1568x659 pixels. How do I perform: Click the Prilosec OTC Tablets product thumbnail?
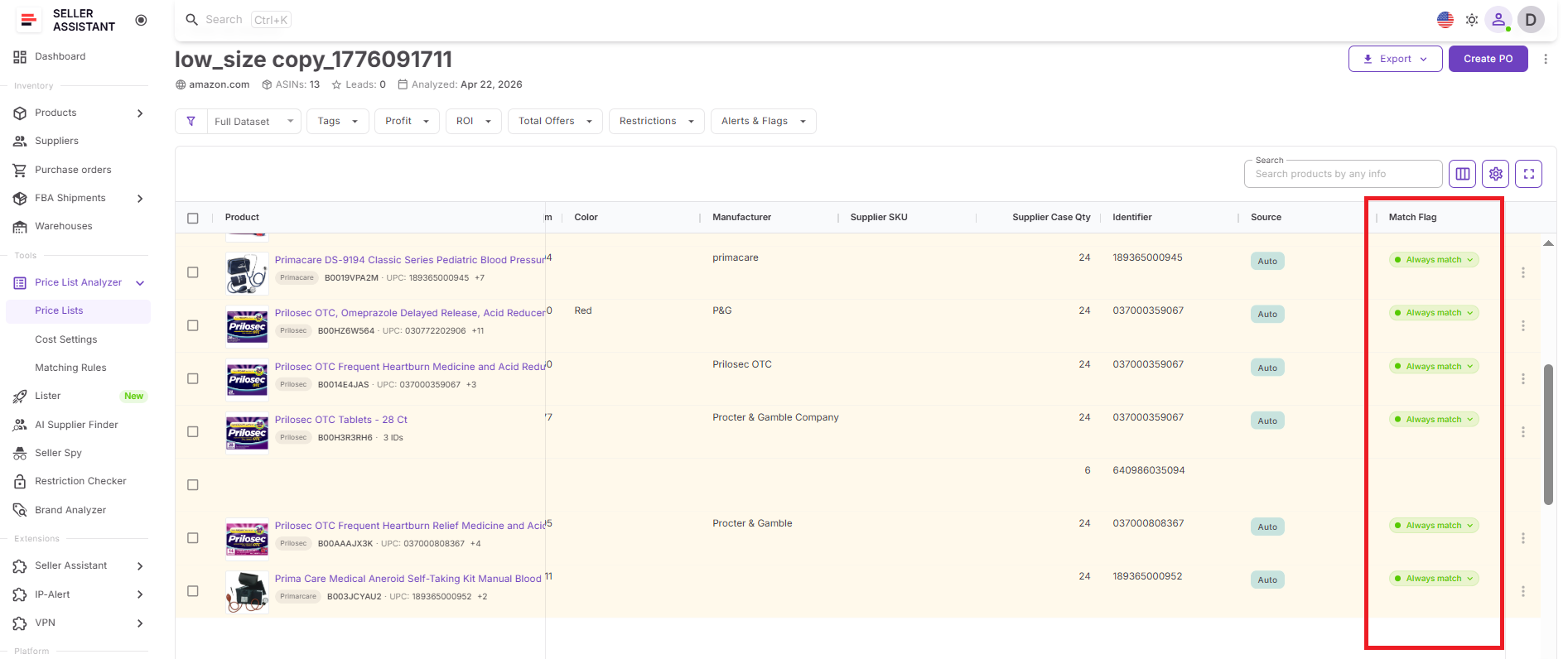coord(247,433)
